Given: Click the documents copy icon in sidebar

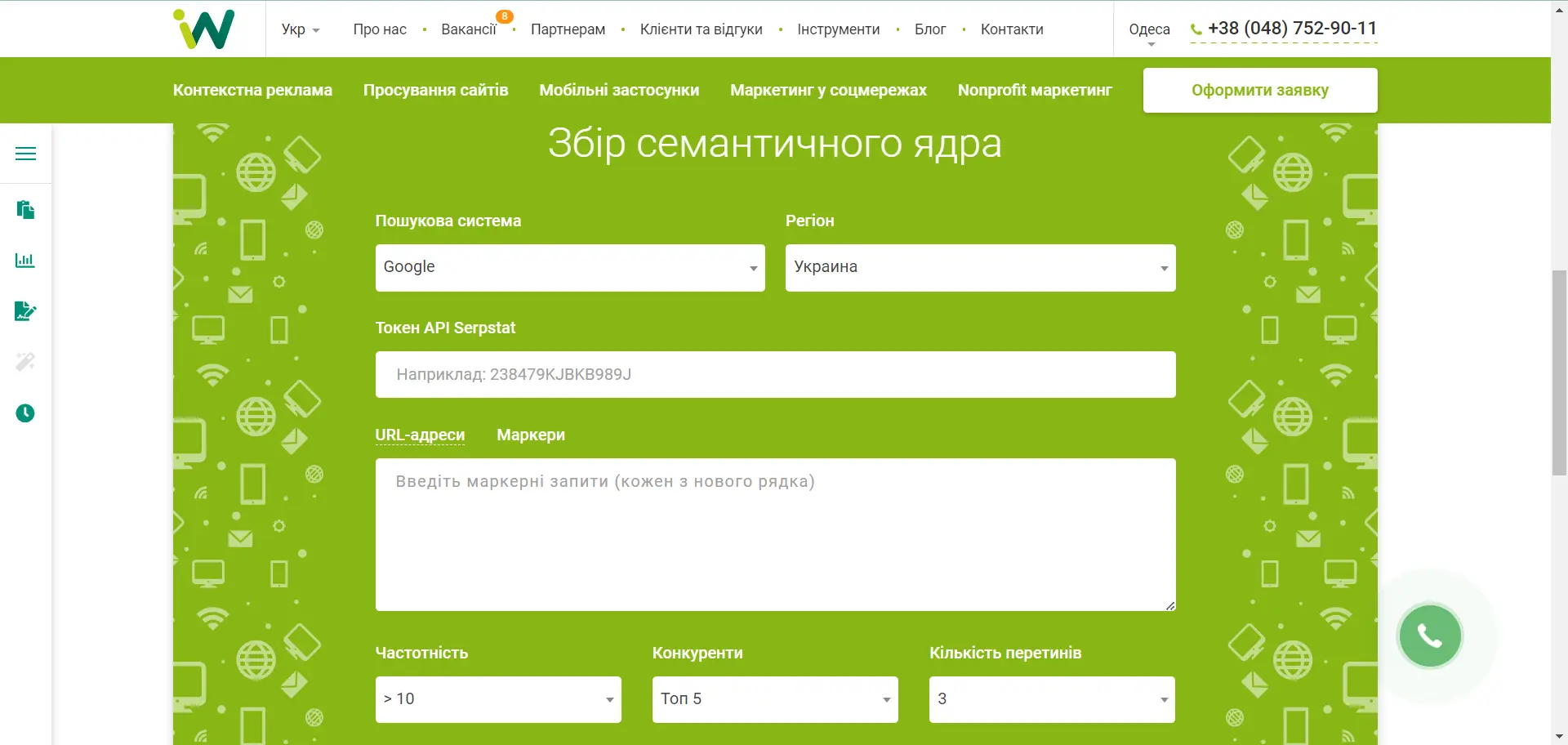Looking at the screenshot, I should [x=25, y=210].
